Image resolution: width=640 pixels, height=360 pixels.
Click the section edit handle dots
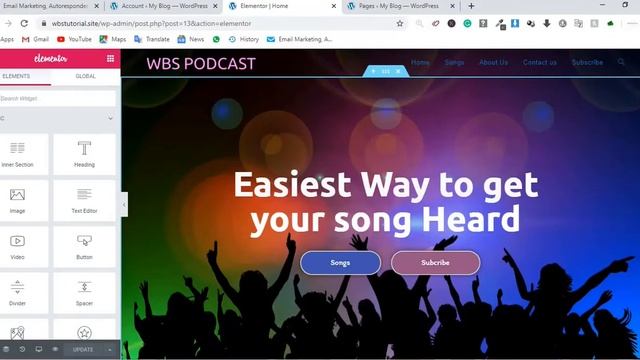(x=386, y=71)
